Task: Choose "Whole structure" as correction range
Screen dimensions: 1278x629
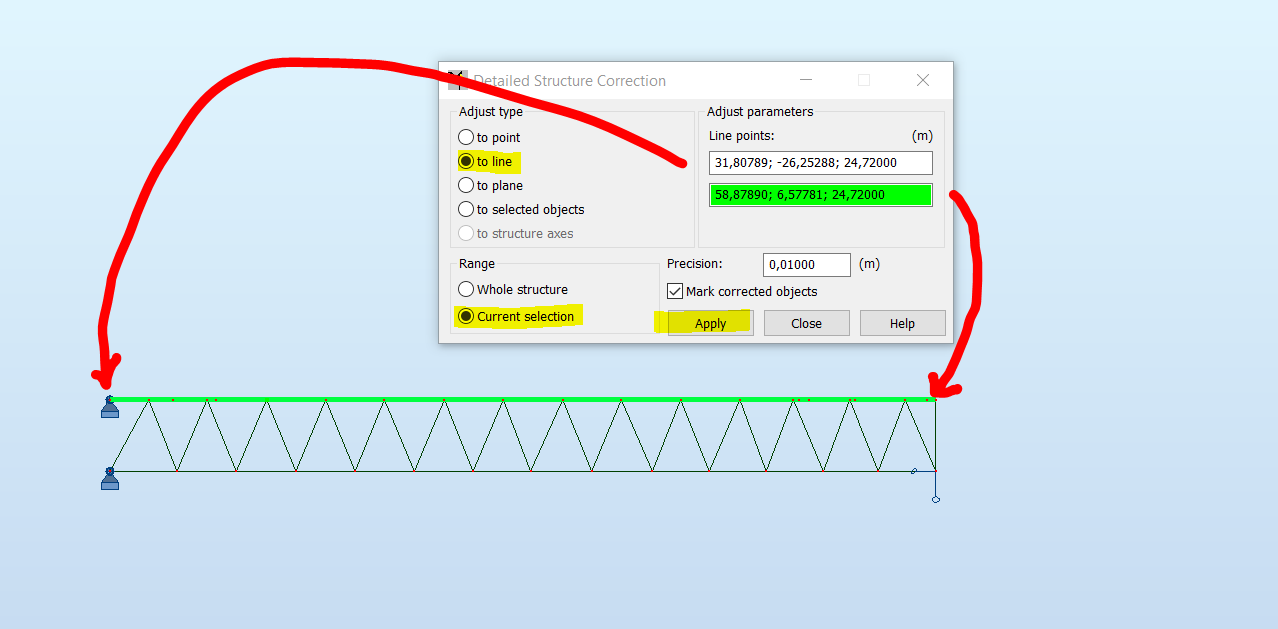Action: (x=466, y=289)
